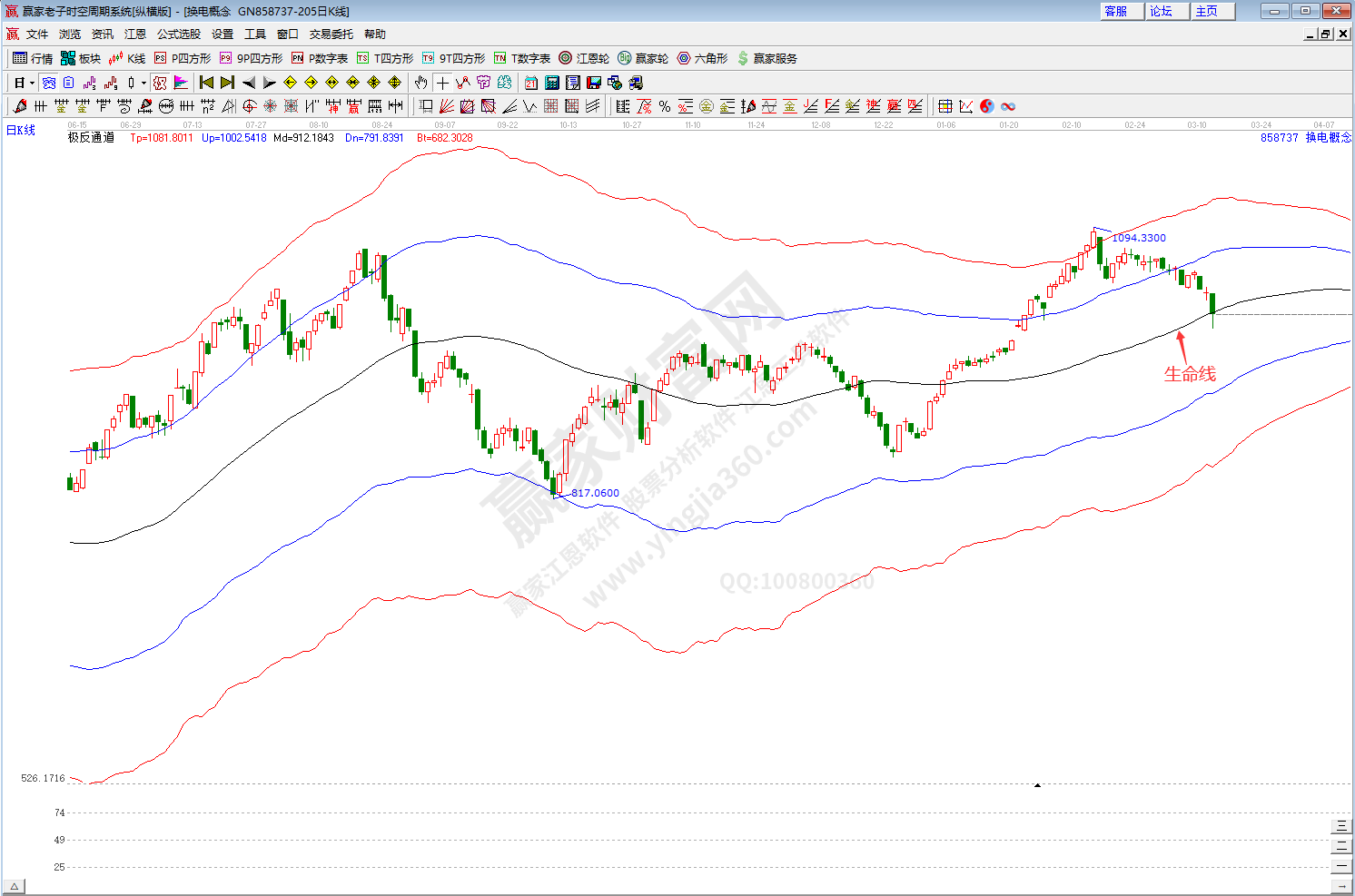Viewport: 1355px width, 896px height.
Task: Select the hand pan tool
Action: [420, 83]
